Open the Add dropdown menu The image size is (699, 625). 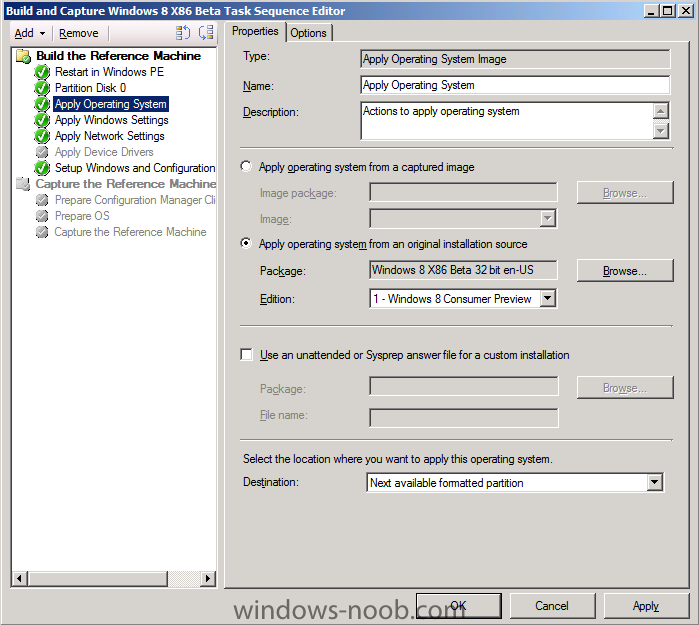[29, 33]
